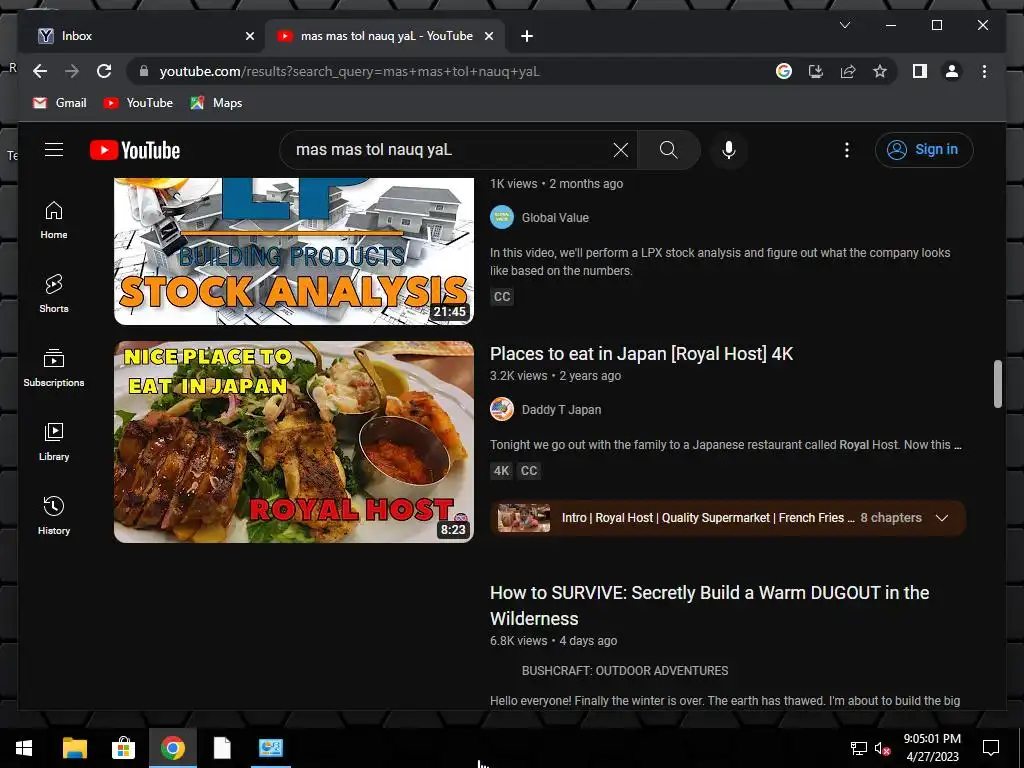Open the Maps bookmark
The height and width of the screenshot is (768, 1024).
pos(216,103)
